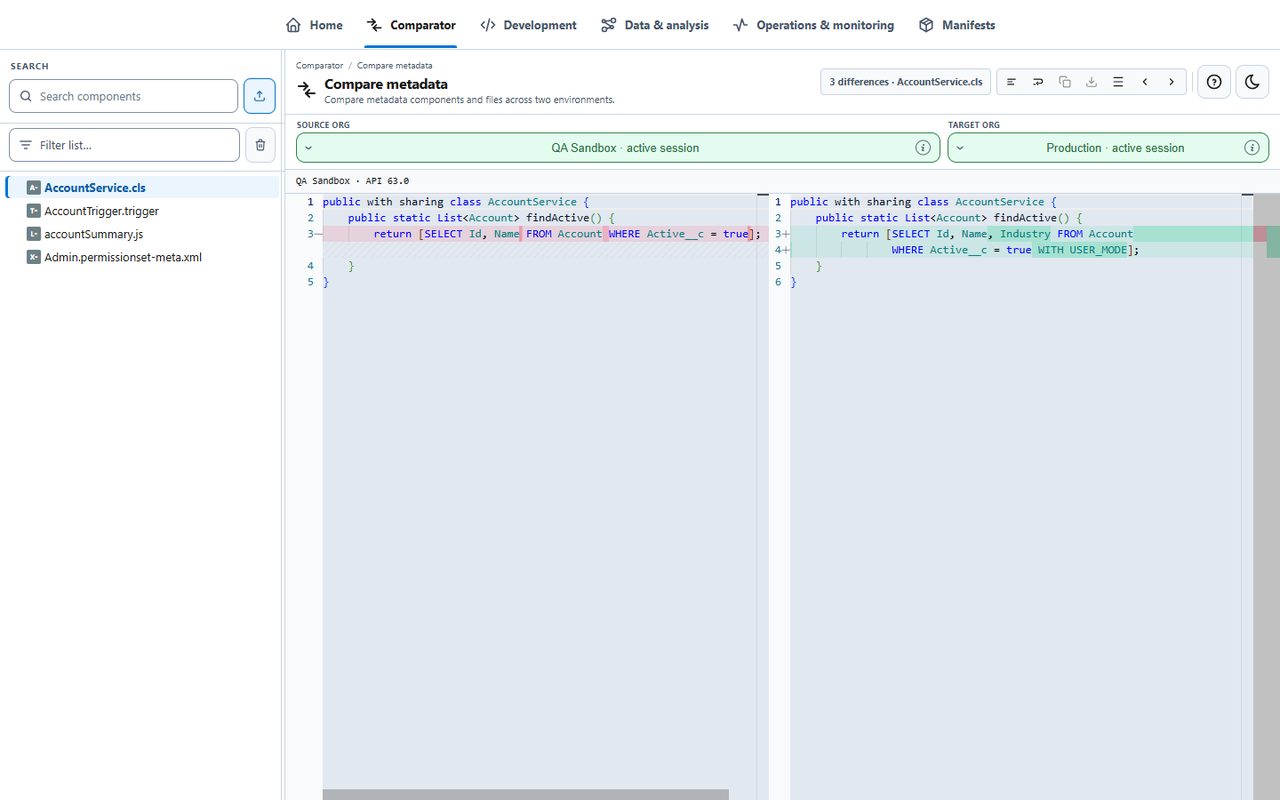This screenshot has height=800, width=1280.
Task: Open the Development tab
Action: click(528, 25)
